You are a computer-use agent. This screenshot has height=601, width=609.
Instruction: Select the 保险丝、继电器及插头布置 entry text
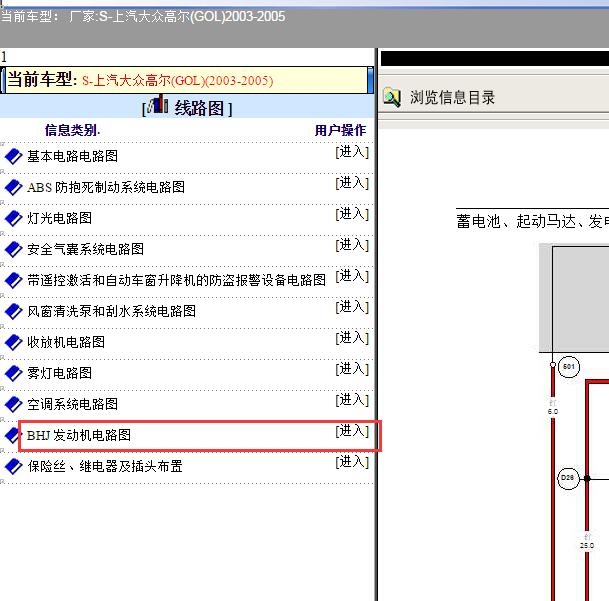(105, 466)
